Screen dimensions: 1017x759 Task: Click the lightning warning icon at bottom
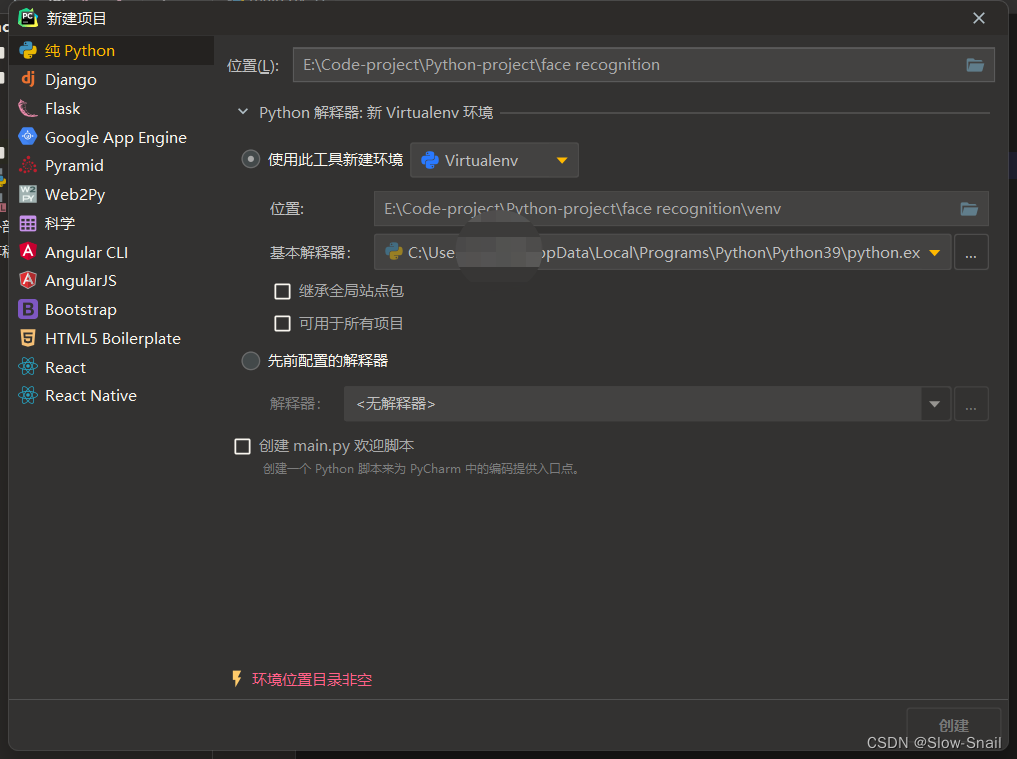coord(237,679)
